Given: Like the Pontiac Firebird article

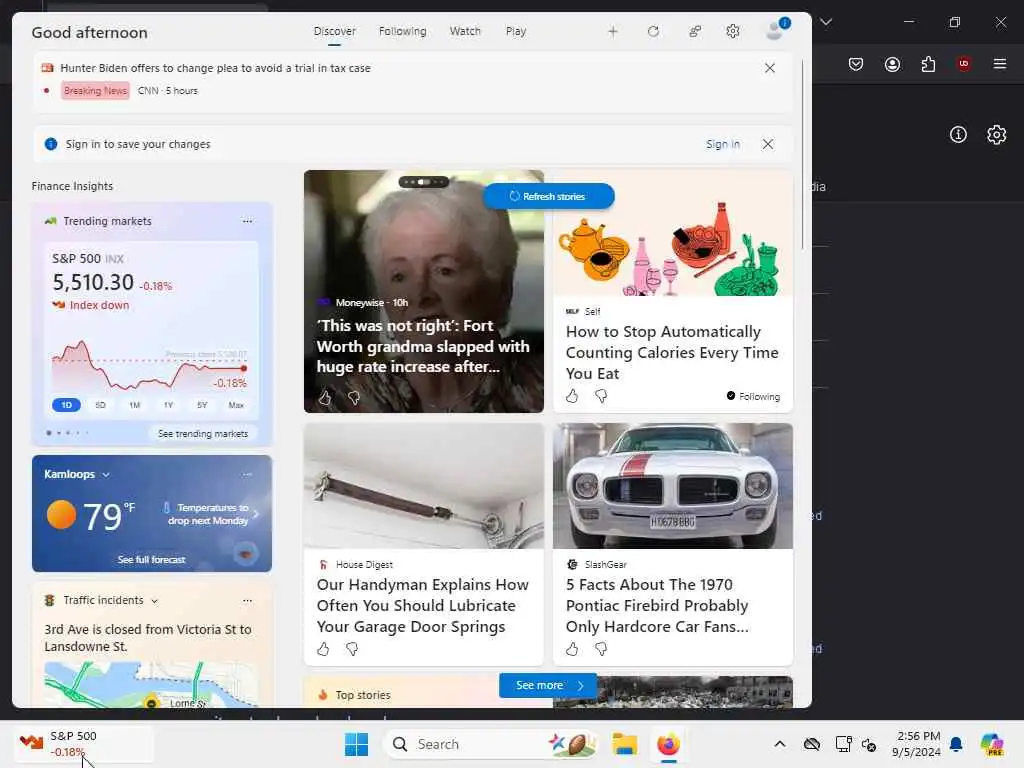Looking at the screenshot, I should 572,649.
